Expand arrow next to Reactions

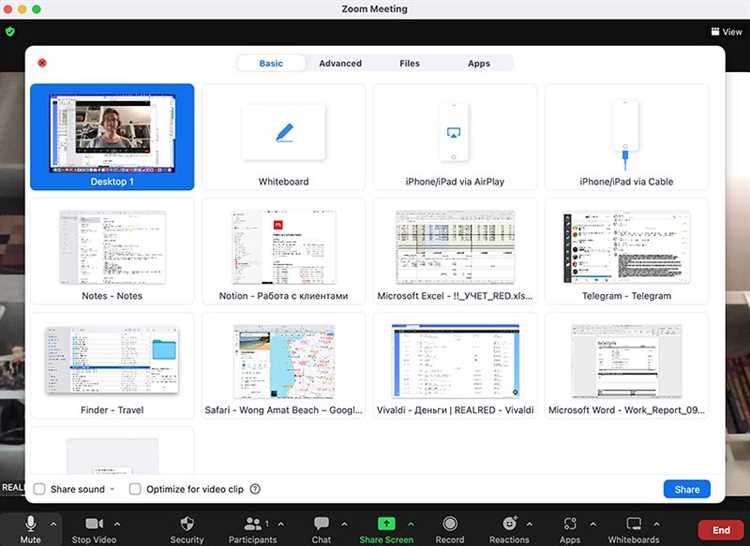coord(529,524)
